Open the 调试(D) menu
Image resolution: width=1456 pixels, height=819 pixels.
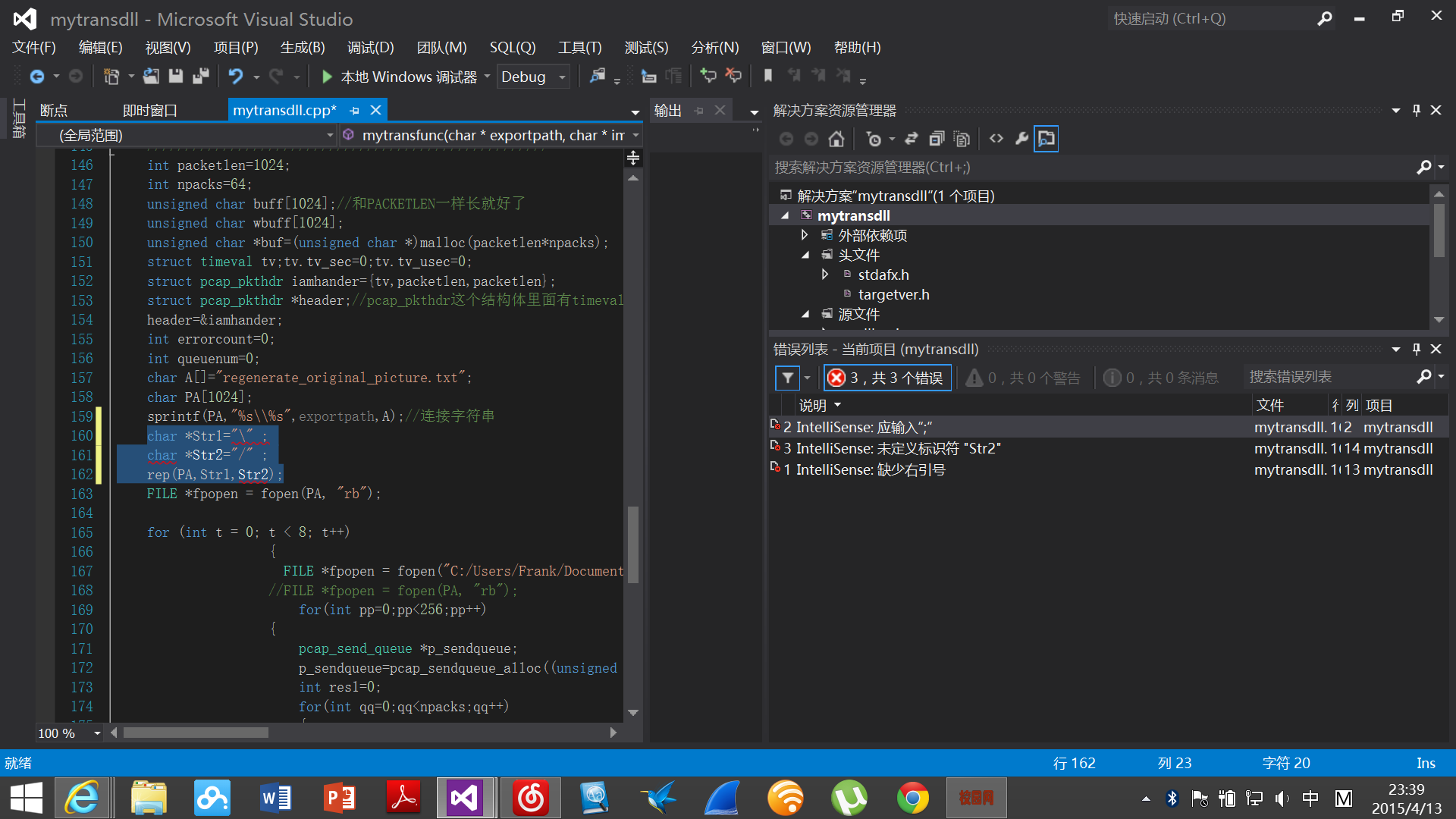click(x=371, y=48)
